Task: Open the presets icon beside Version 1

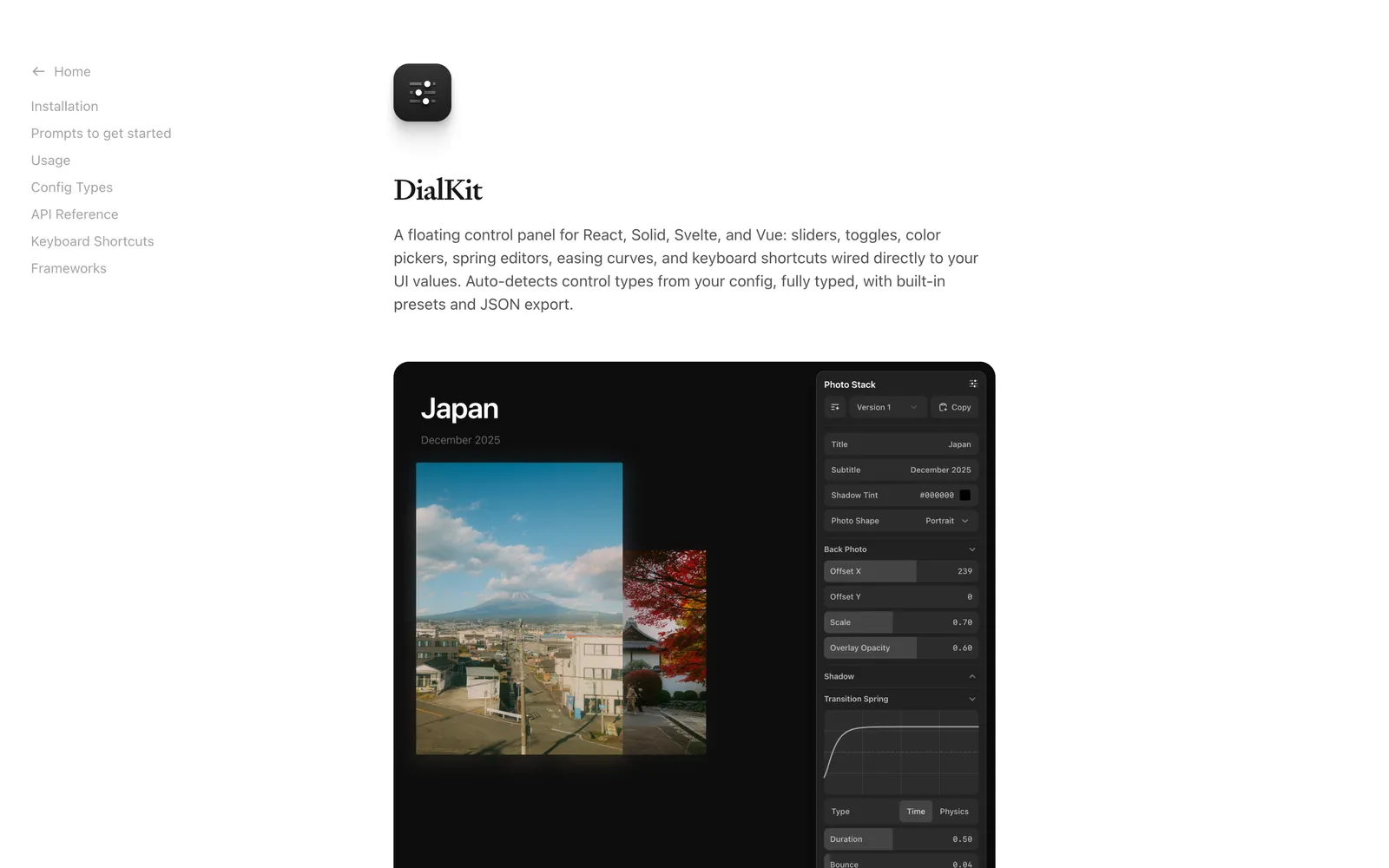Action: pyautogui.click(x=835, y=407)
